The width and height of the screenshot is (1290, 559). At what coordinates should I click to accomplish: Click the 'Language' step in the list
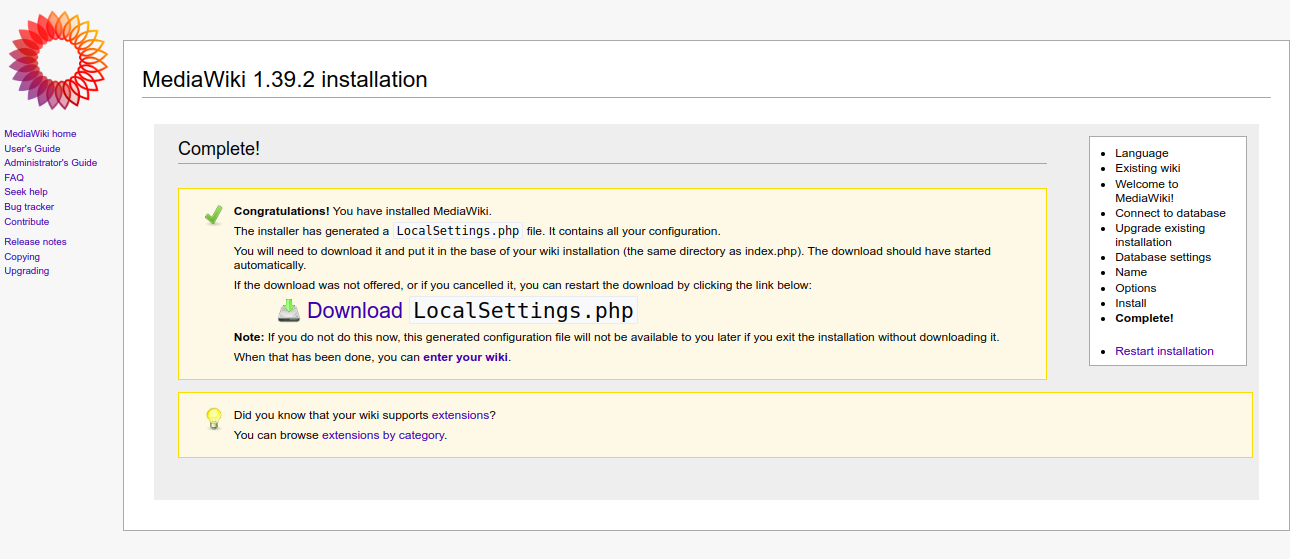pos(1142,153)
